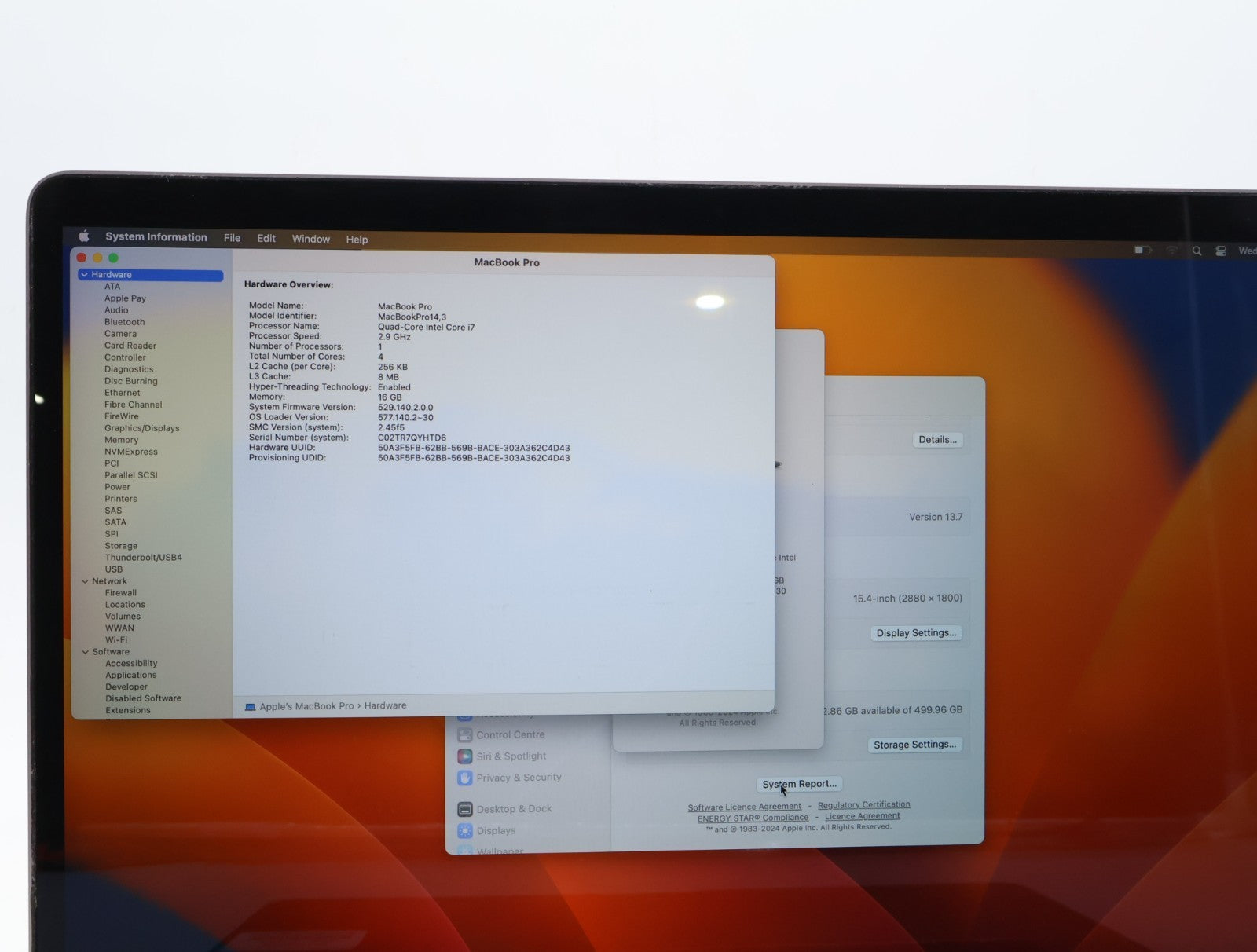Click the Desktop & Dock icon

click(x=465, y=809)
